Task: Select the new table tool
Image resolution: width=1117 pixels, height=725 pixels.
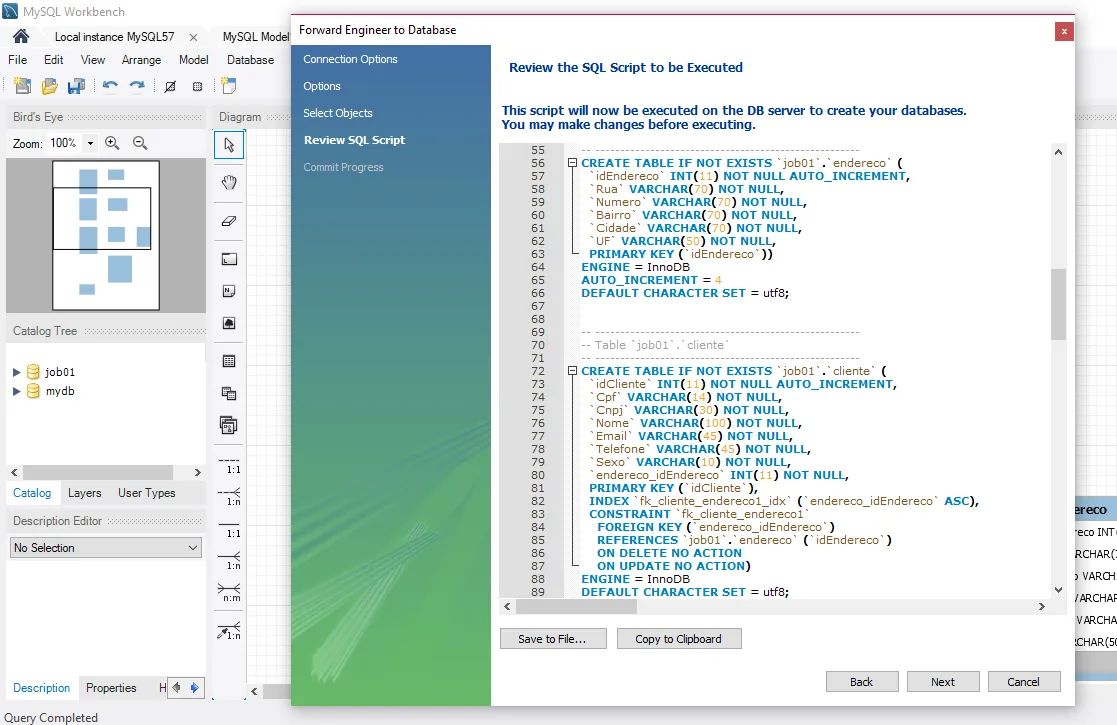Action: [229, 361]
